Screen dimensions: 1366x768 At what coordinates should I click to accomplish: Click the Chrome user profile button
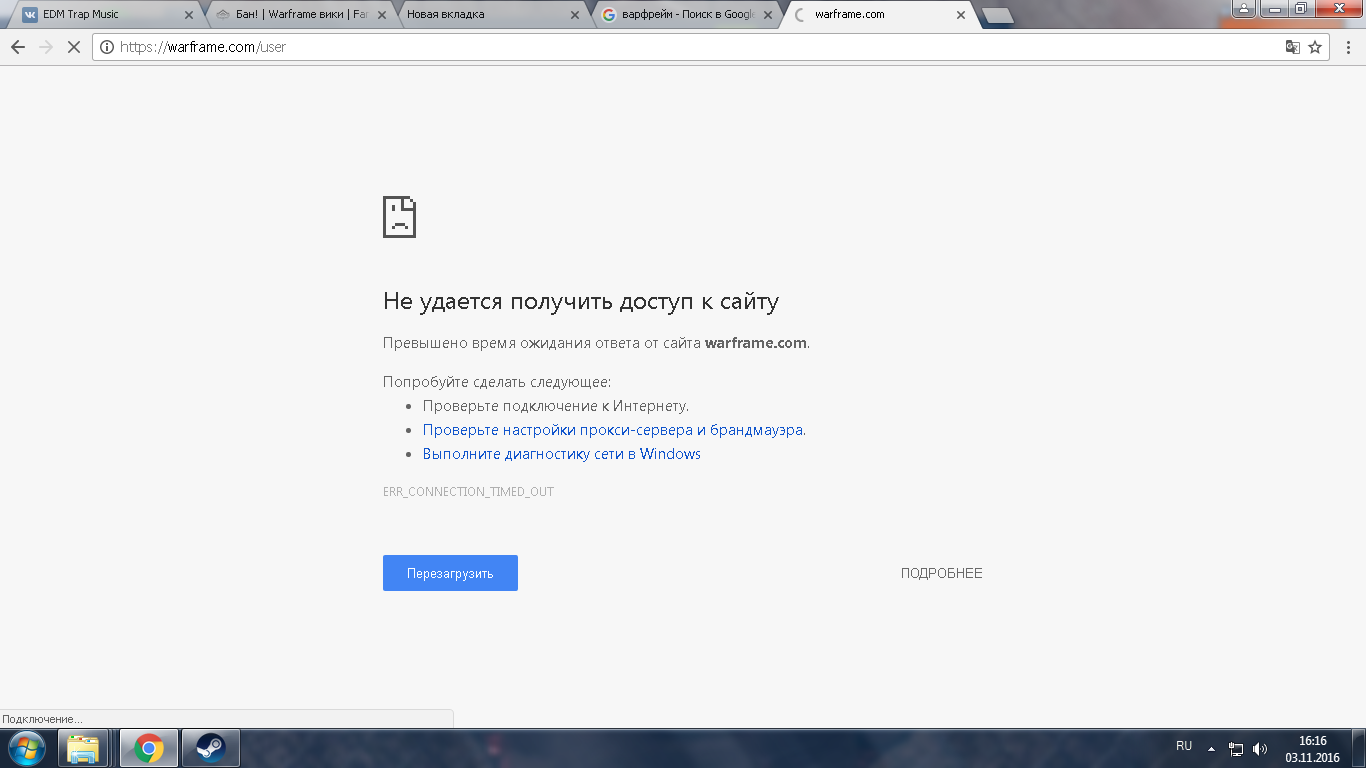pos(1244,8)
